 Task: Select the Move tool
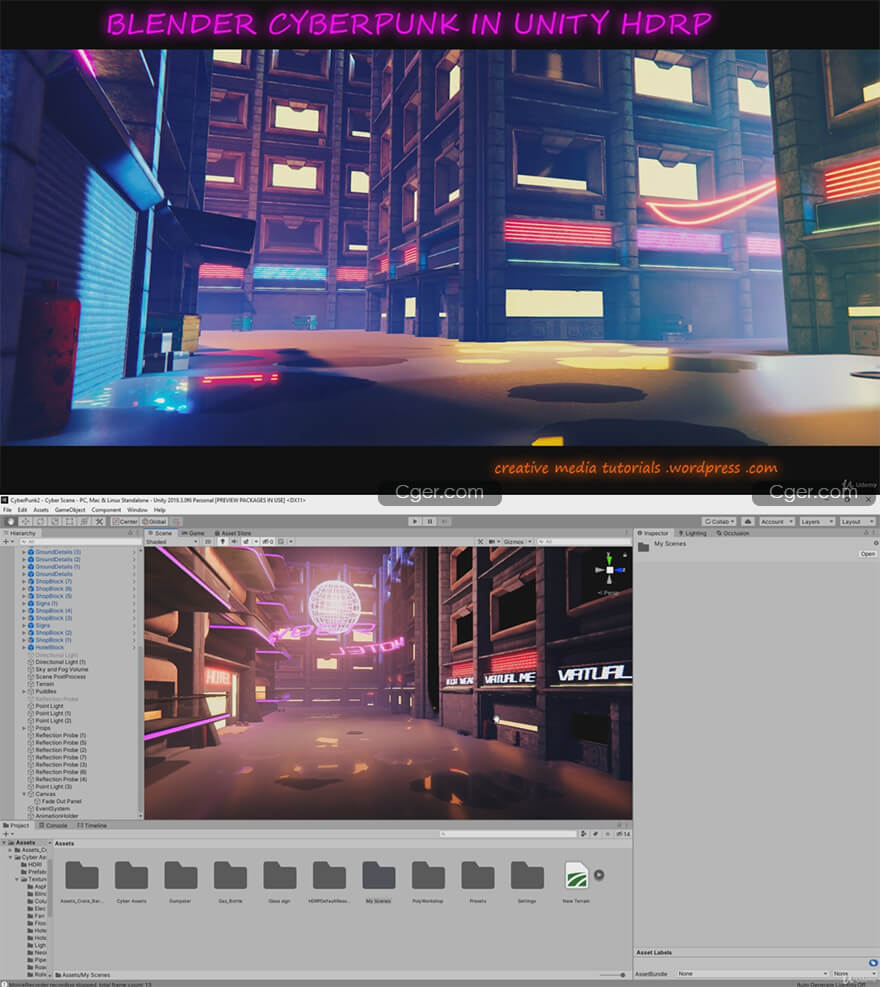click(x=26, y=521)
